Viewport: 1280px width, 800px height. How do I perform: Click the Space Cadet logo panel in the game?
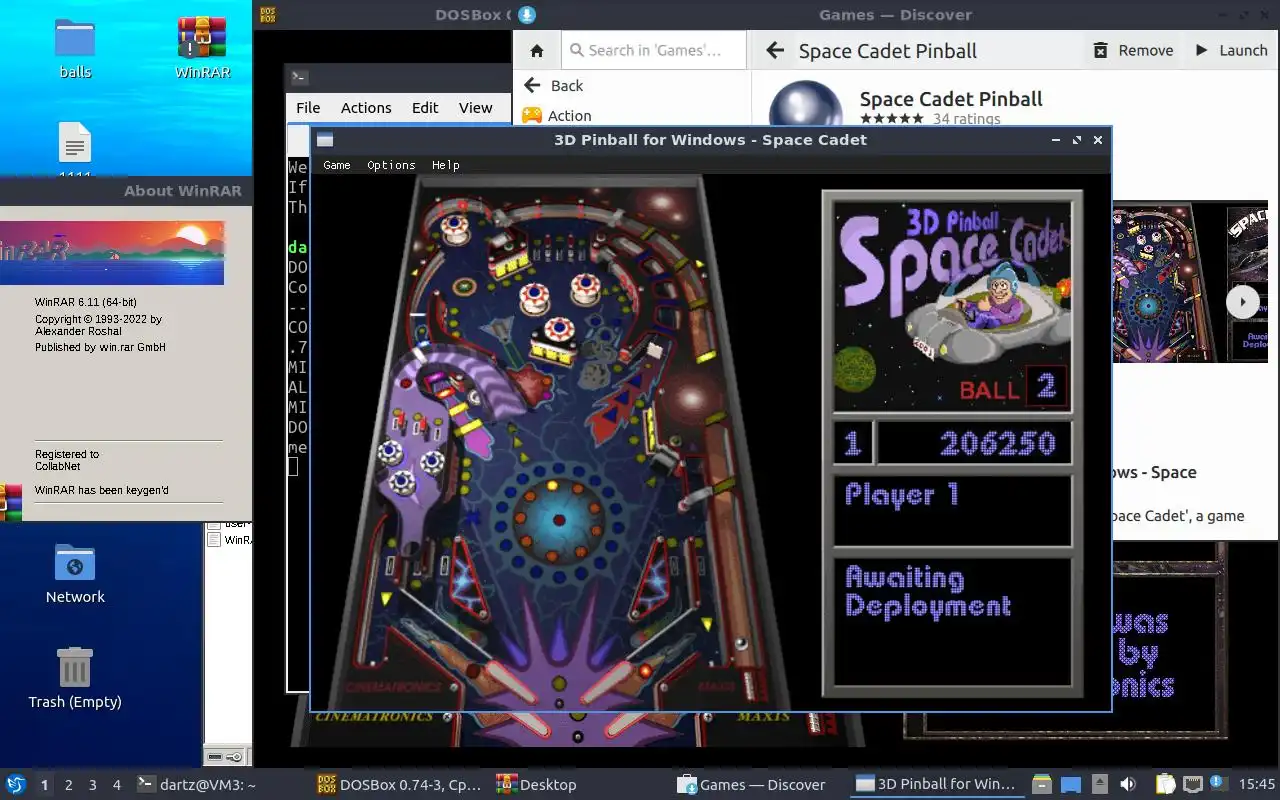coord(952,305)
